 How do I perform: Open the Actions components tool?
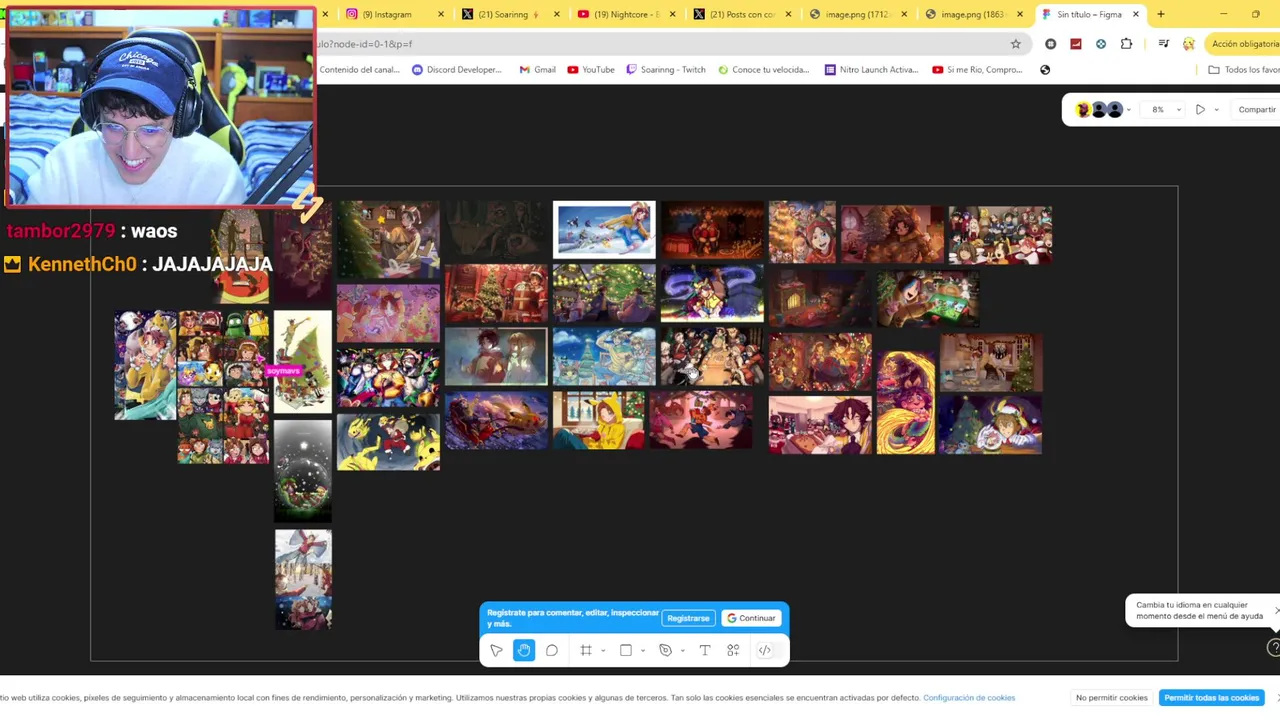733,650
